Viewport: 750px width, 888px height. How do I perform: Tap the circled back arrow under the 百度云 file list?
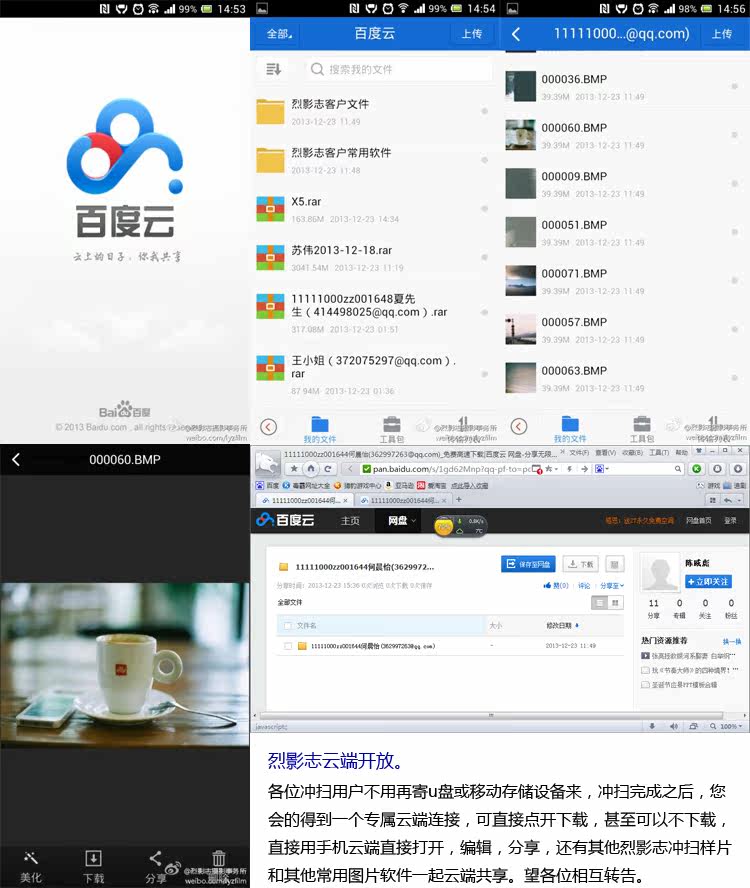269,426
